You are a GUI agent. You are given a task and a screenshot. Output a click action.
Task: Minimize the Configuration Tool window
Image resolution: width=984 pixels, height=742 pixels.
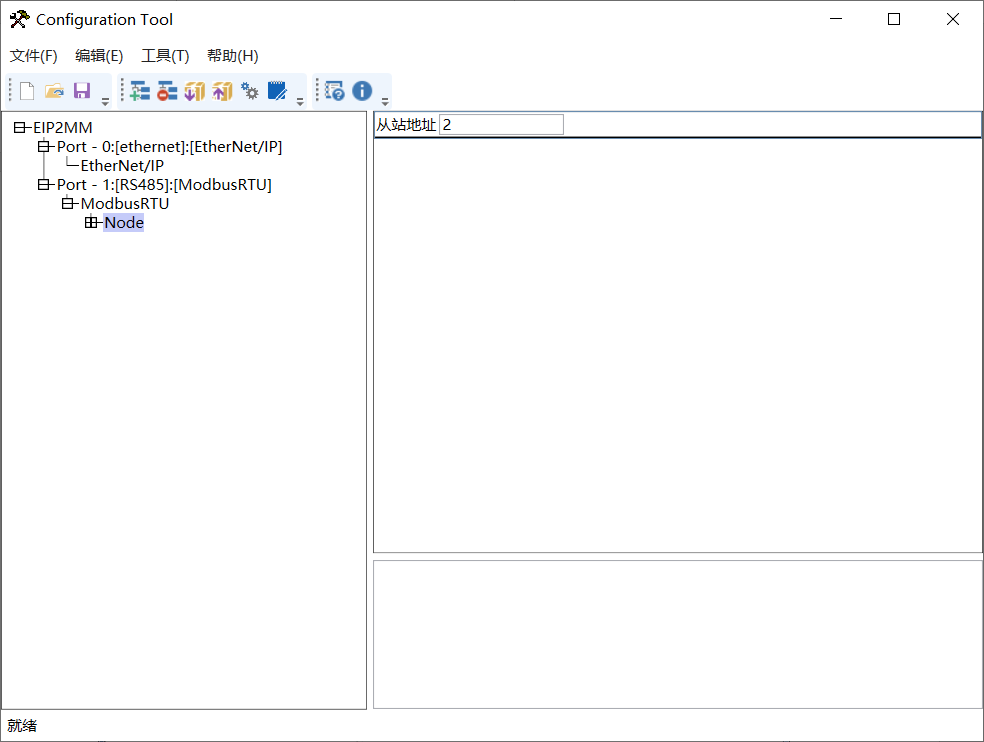[x=836, y=19]
